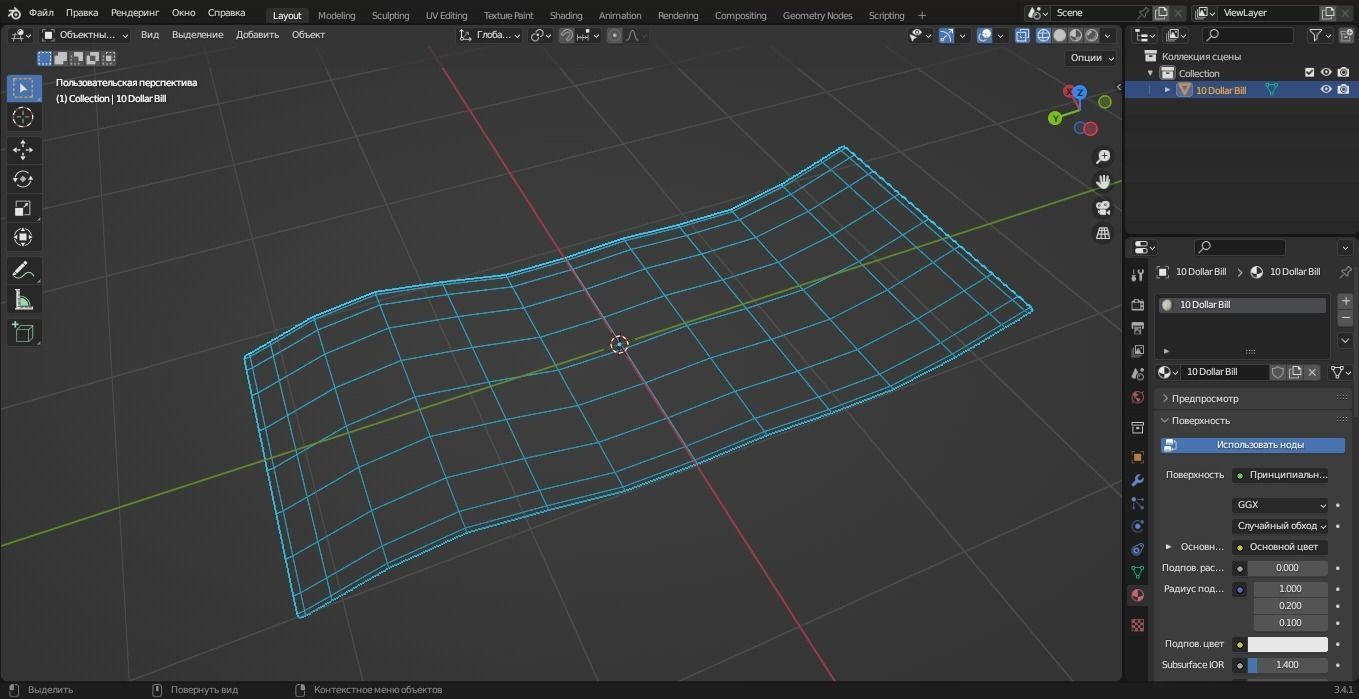Screen dimensions: 1359x699
Task: Toggle viewport overlays display
Action: [984, 35]
